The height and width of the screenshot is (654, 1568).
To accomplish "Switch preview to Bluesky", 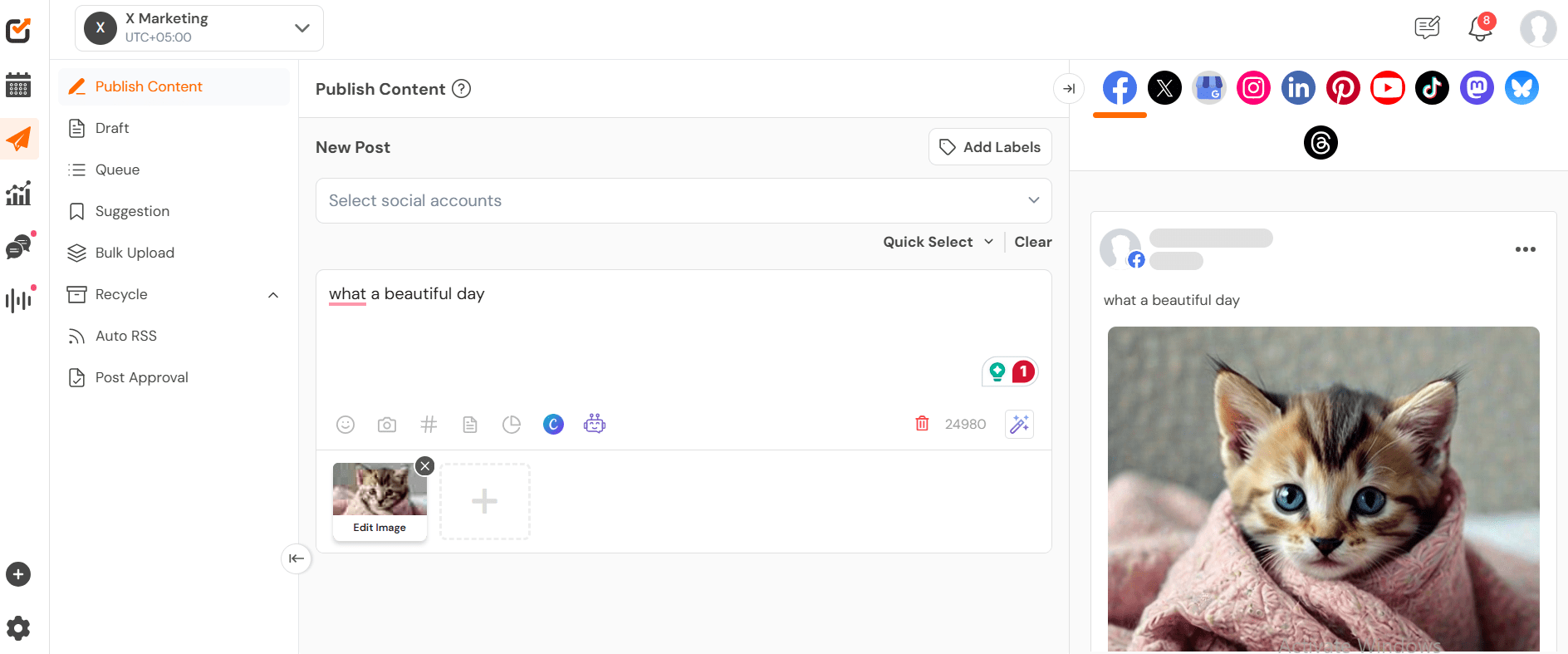I will 1522,87.
